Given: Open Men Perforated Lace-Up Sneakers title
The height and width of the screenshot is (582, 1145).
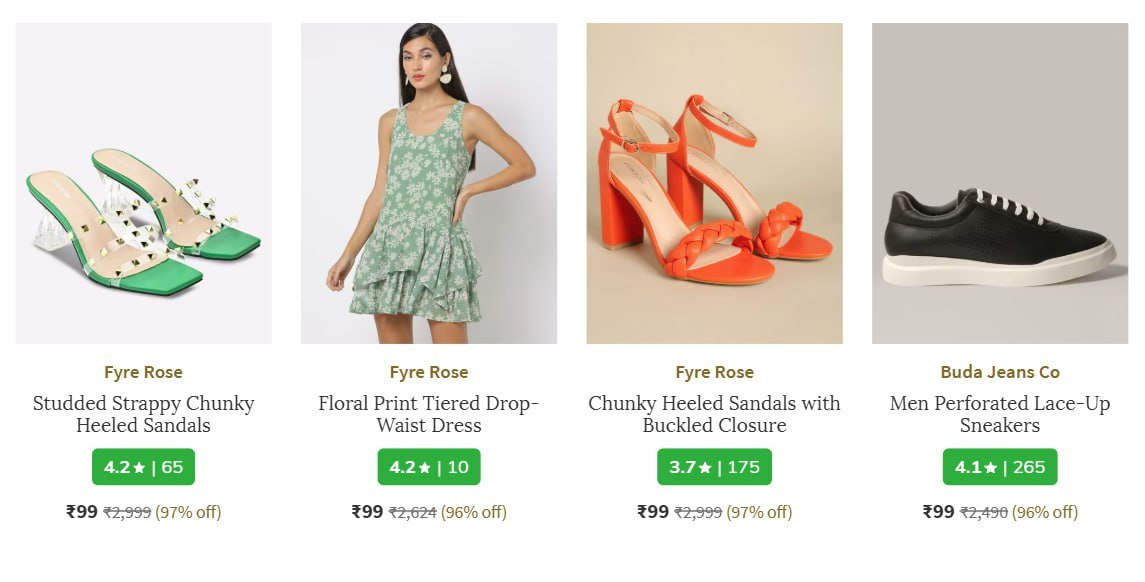Looking at the screenshot, I should point(1000,414).
